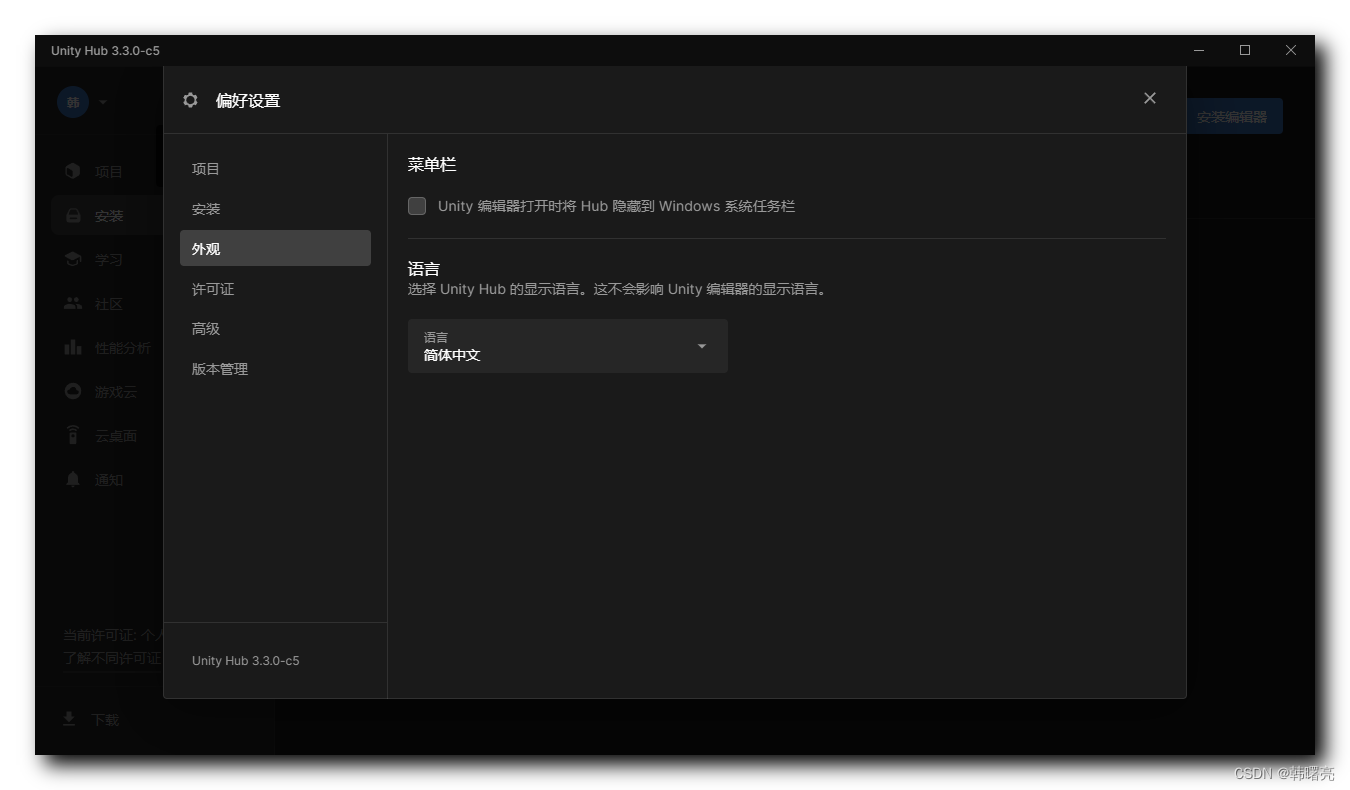Click the Unity Hub 3.3.0-c5 version text in dialog

point(246,661)
